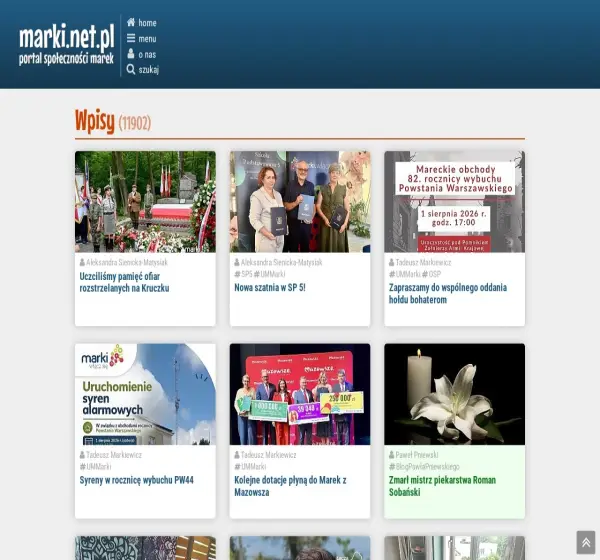Click #UMMarki tag on Syreny post
The image size is (600, 560).
tap(95, 467)
